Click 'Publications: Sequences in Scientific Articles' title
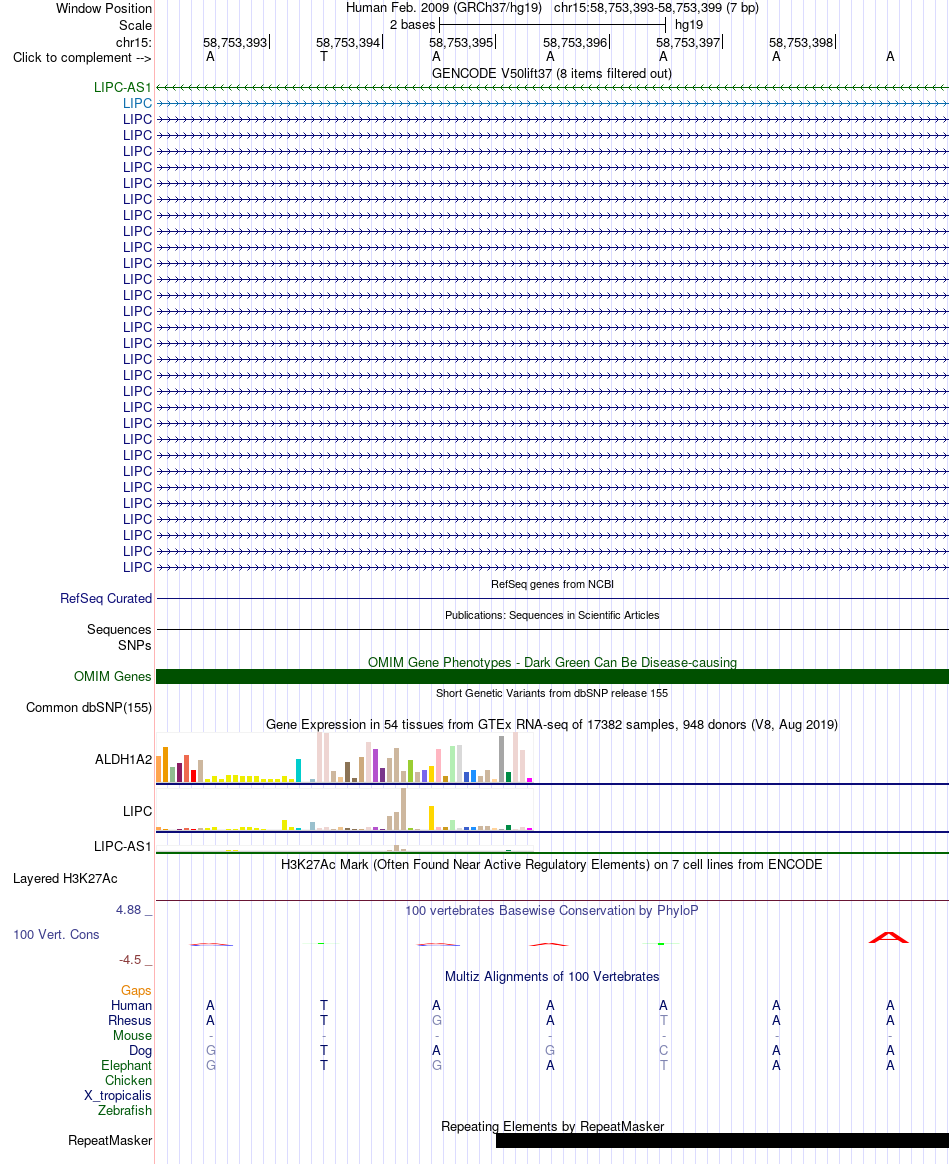Viewport: 950px width, 1164px height. (552, 615)
